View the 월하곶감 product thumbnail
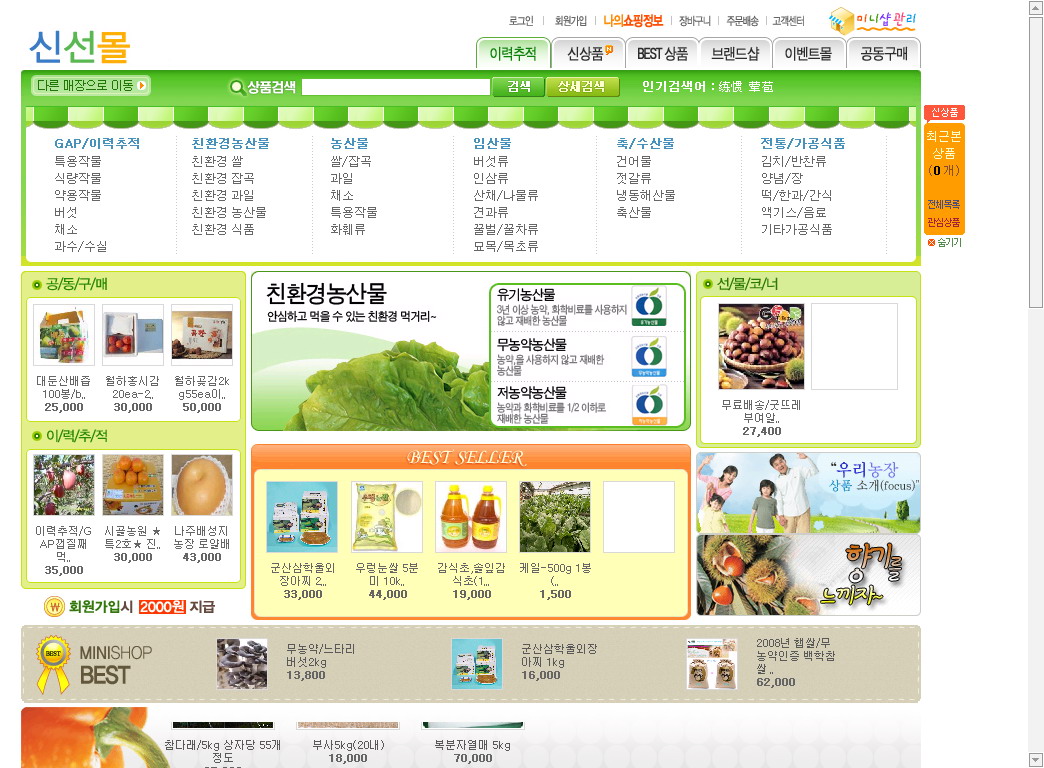1044x768 pixels. 202,335
